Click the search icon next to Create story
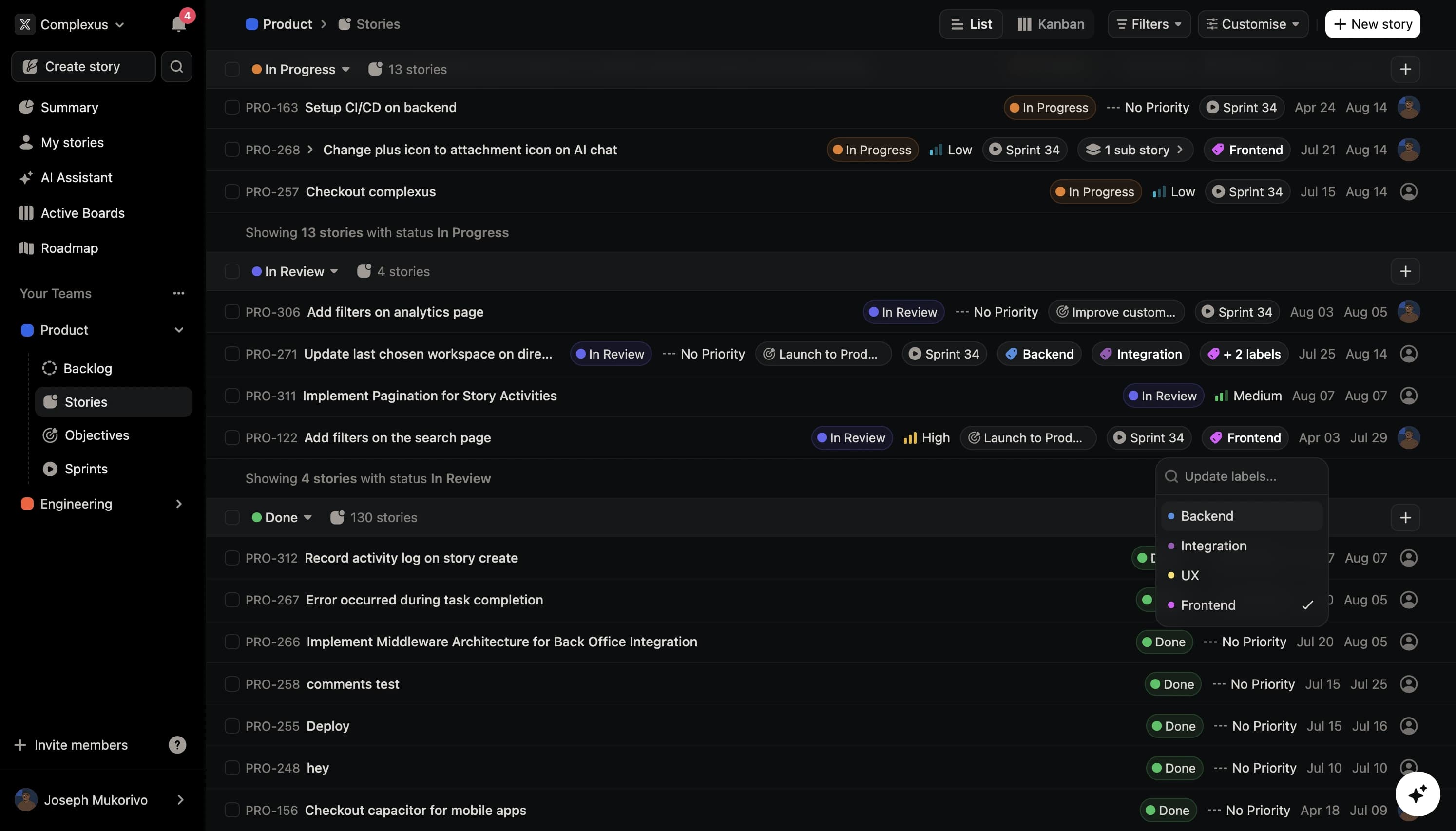Image resolution: width=1456 pixels, height=831 pixels. (176, 66)
